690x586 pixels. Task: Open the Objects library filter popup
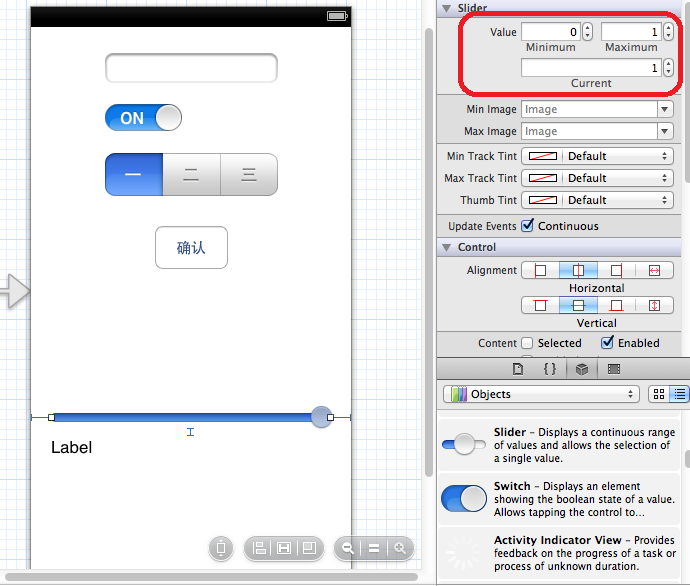[x=541, y=394]
